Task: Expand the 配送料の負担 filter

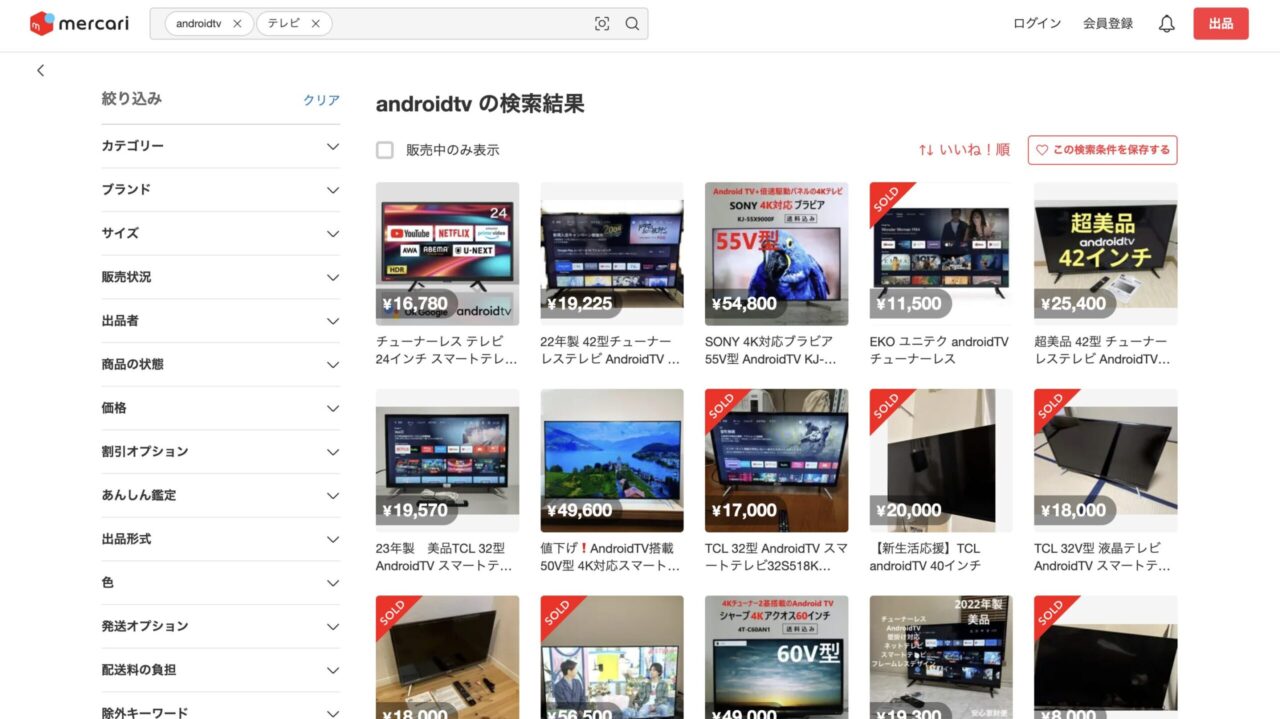Action: click(x=221, y=670)
